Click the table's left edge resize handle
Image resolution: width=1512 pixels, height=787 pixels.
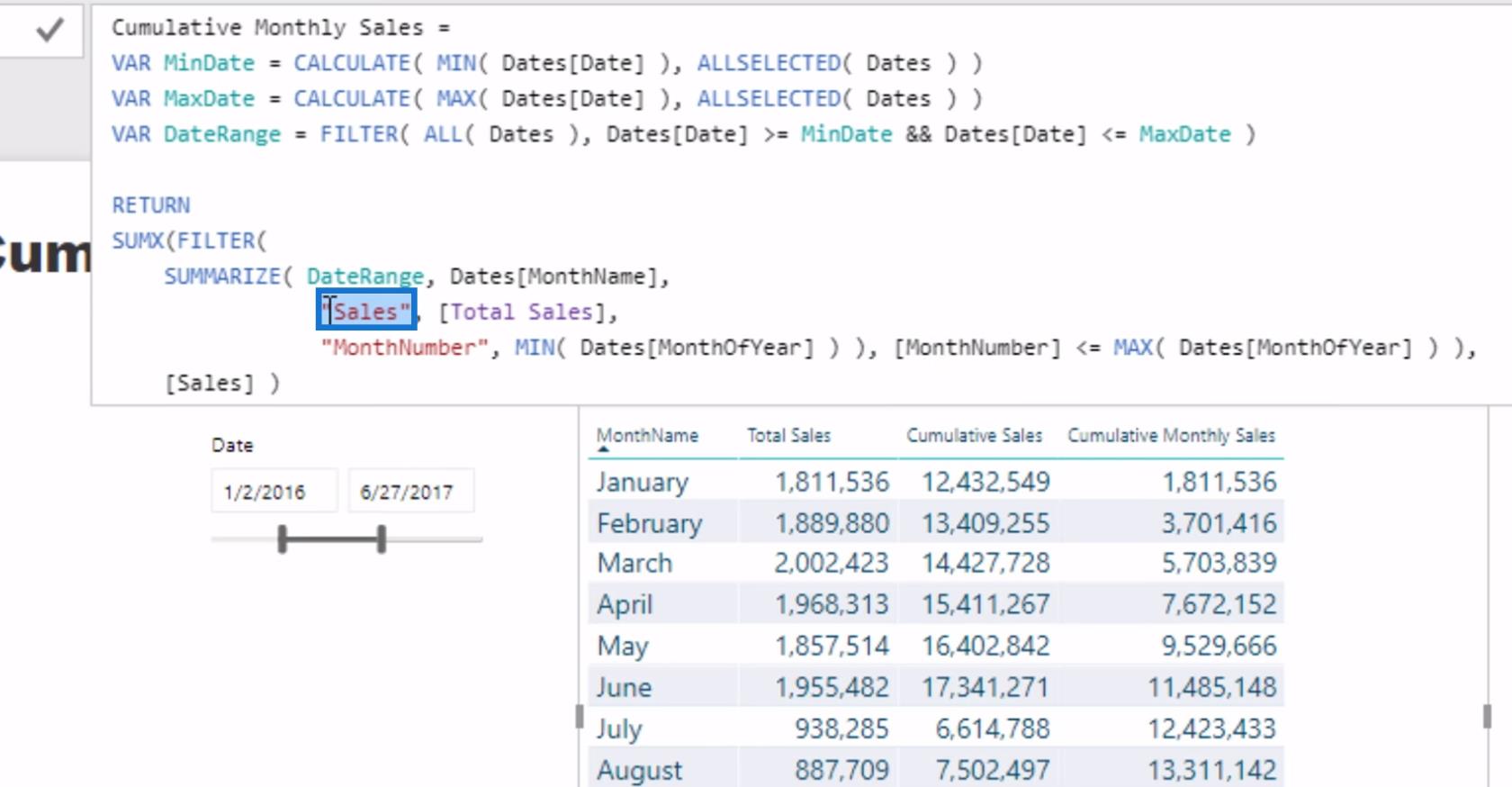pos(579,716)
